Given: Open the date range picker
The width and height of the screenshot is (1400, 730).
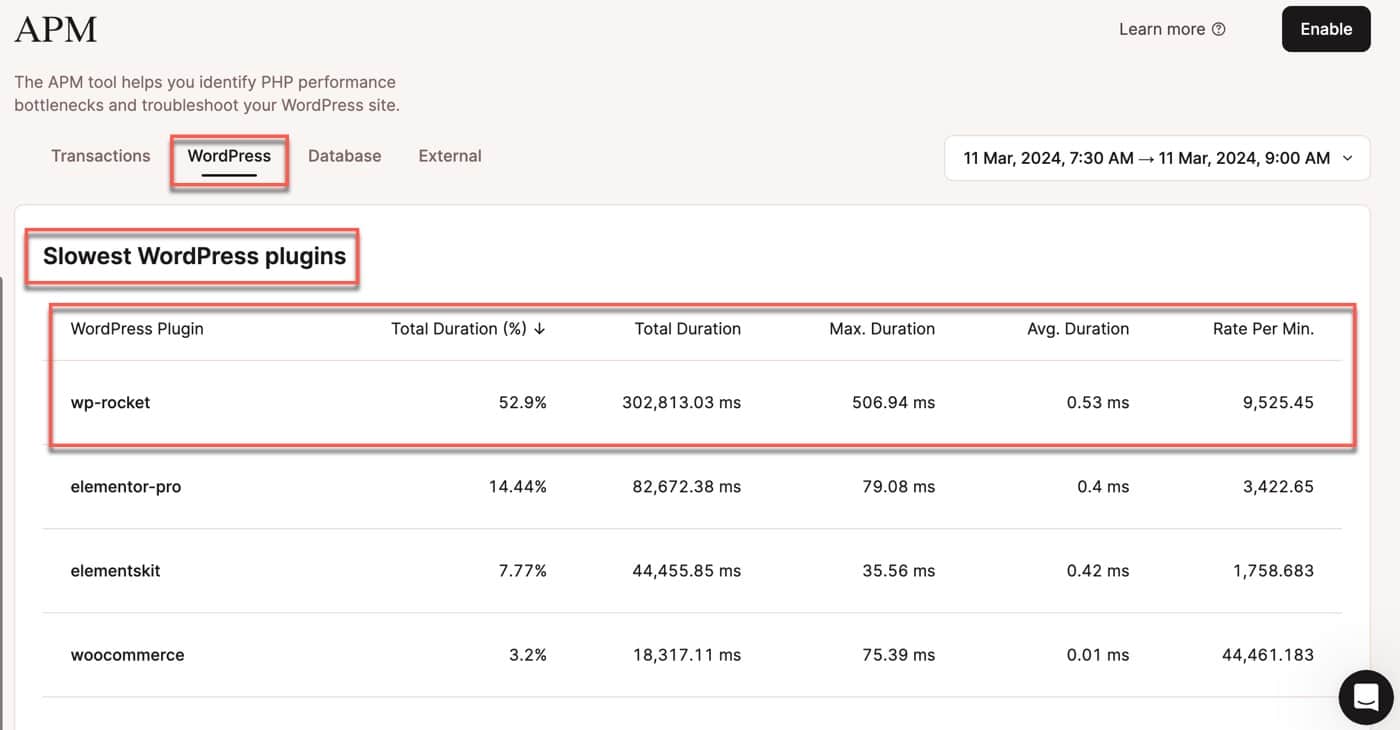Looking at the screenshot, I should click(1157, 158).
